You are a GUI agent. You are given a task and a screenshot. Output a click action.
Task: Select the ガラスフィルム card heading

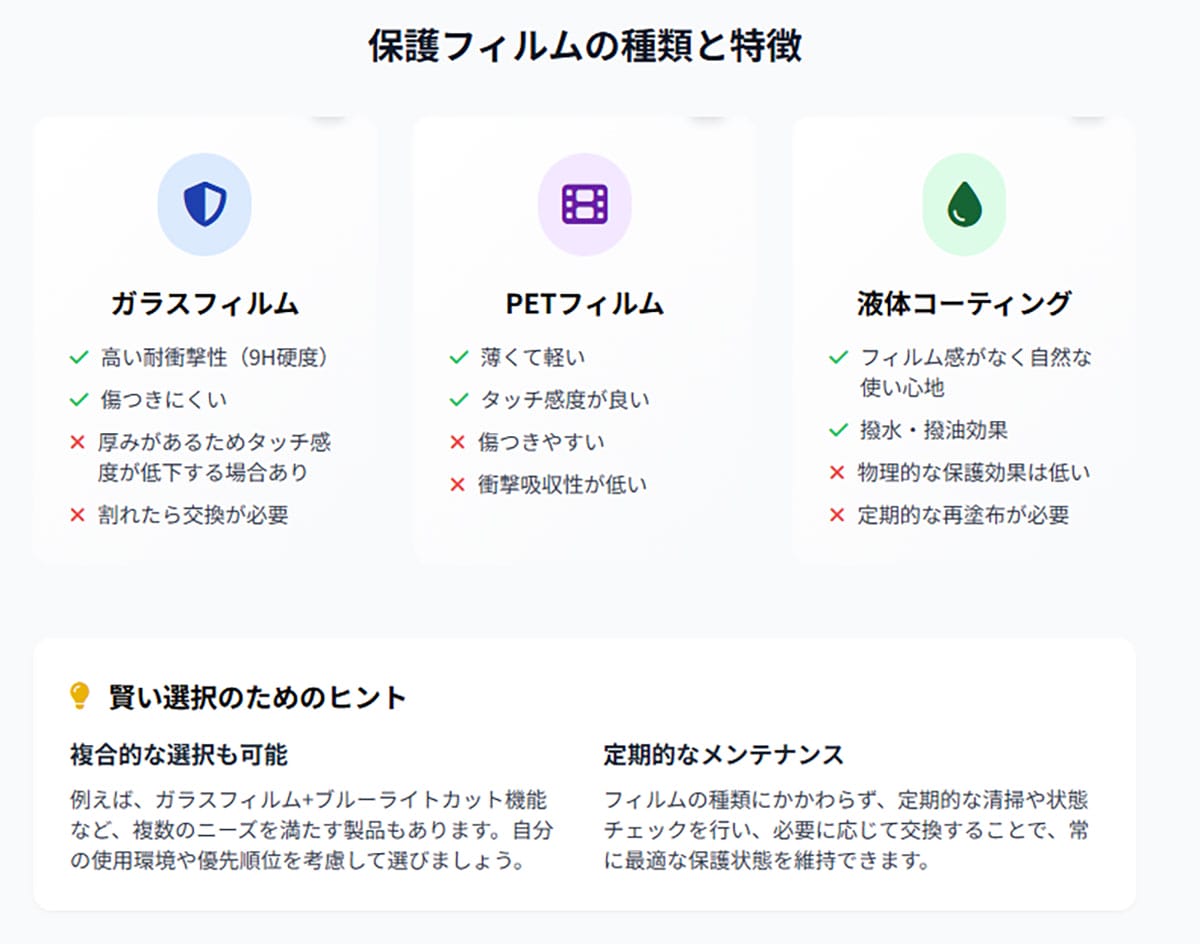(x=205, y=304)
